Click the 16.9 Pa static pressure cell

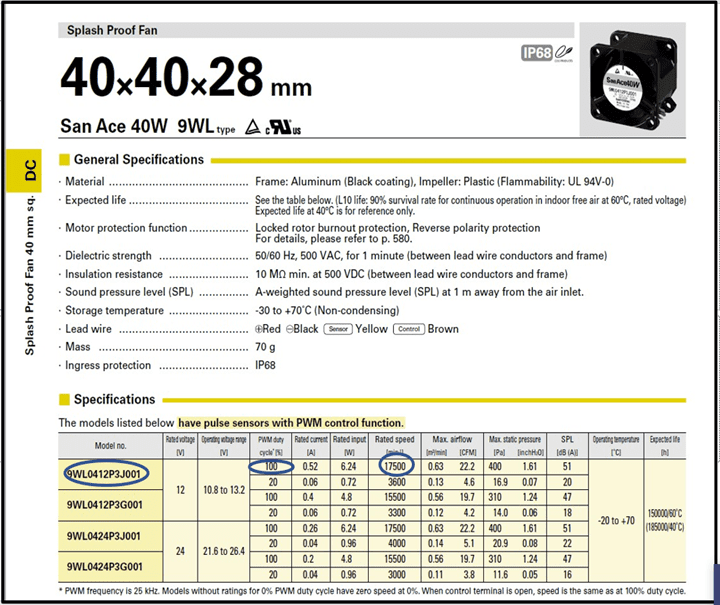click(500, 482)
